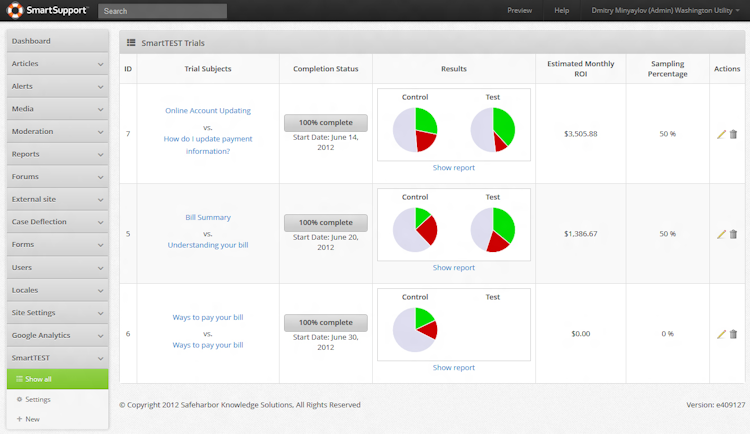
Task: Open the admin user account dropdown
Action: coord(665,11)
